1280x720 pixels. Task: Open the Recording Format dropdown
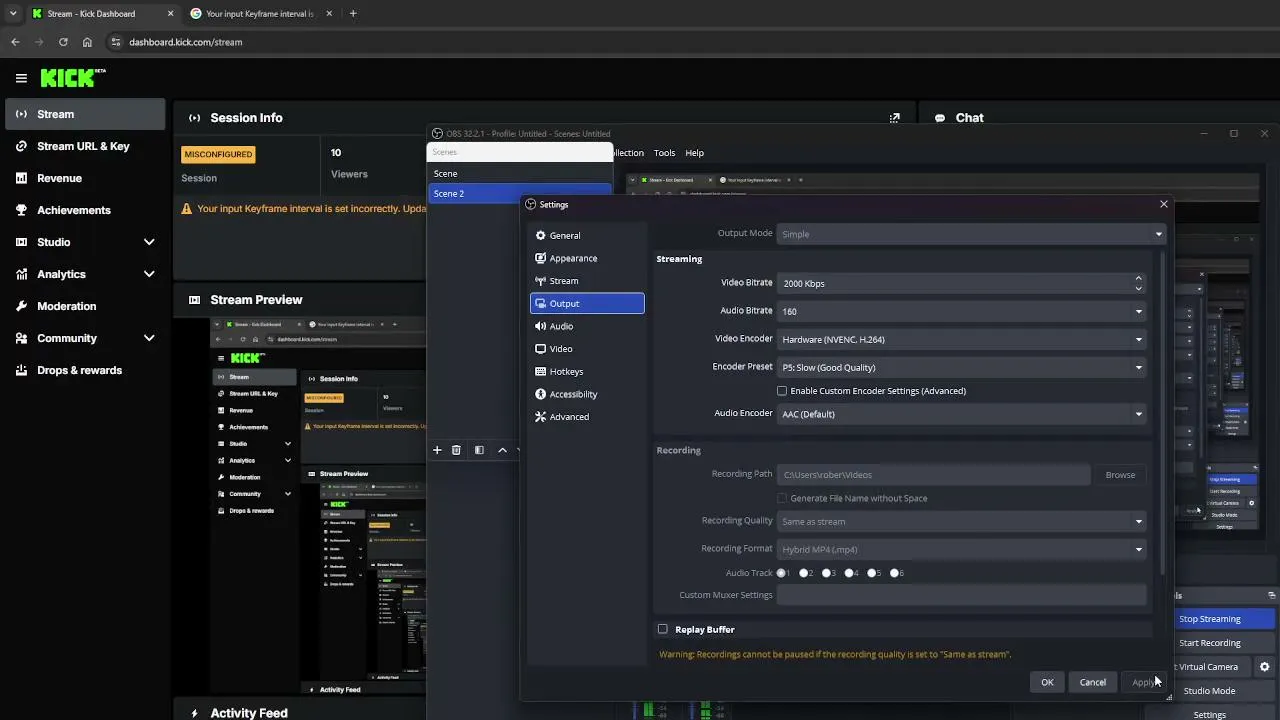(961, 549)
